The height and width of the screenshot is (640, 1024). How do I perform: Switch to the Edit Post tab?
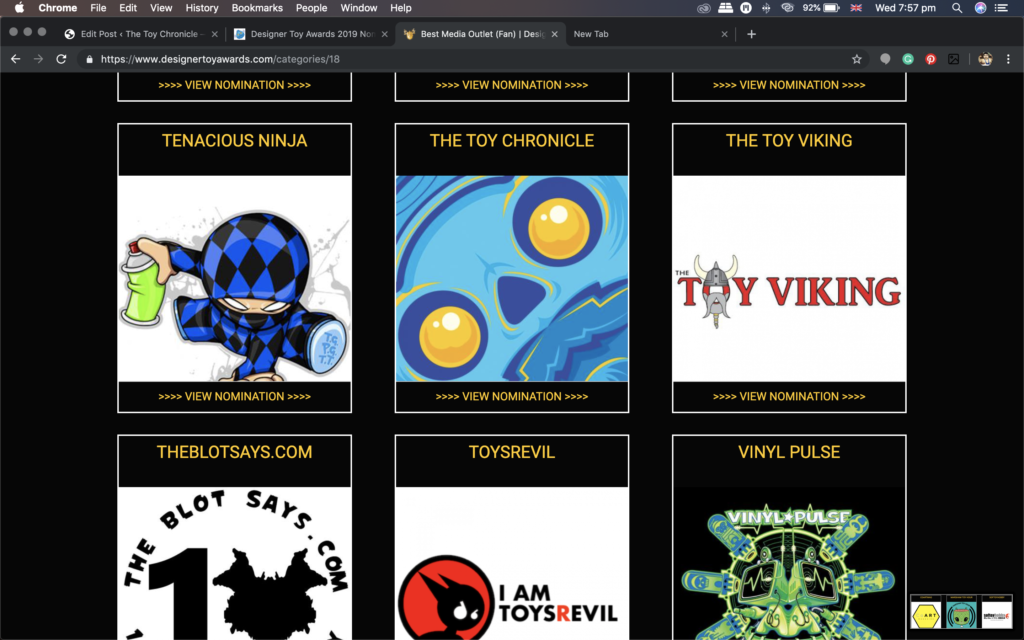(x=138, y=34)
